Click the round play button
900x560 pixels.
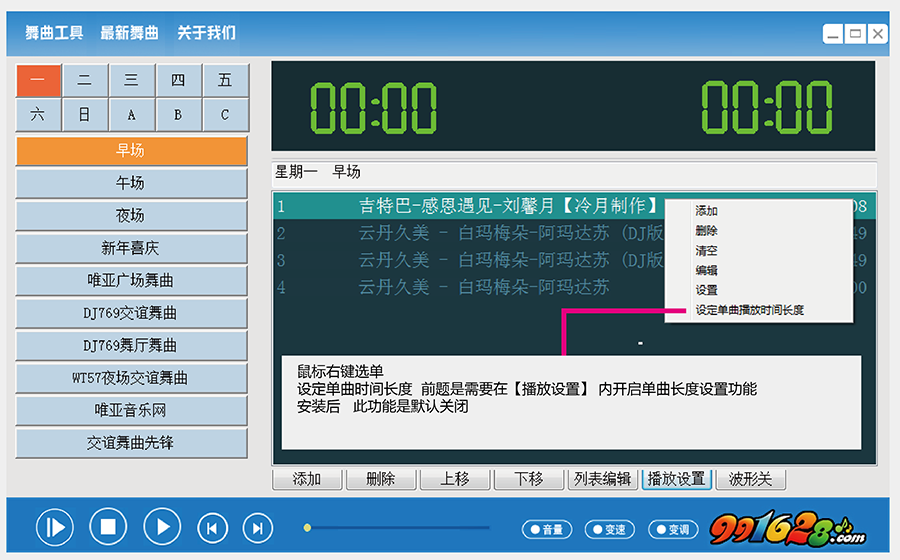tap(162, 526)
